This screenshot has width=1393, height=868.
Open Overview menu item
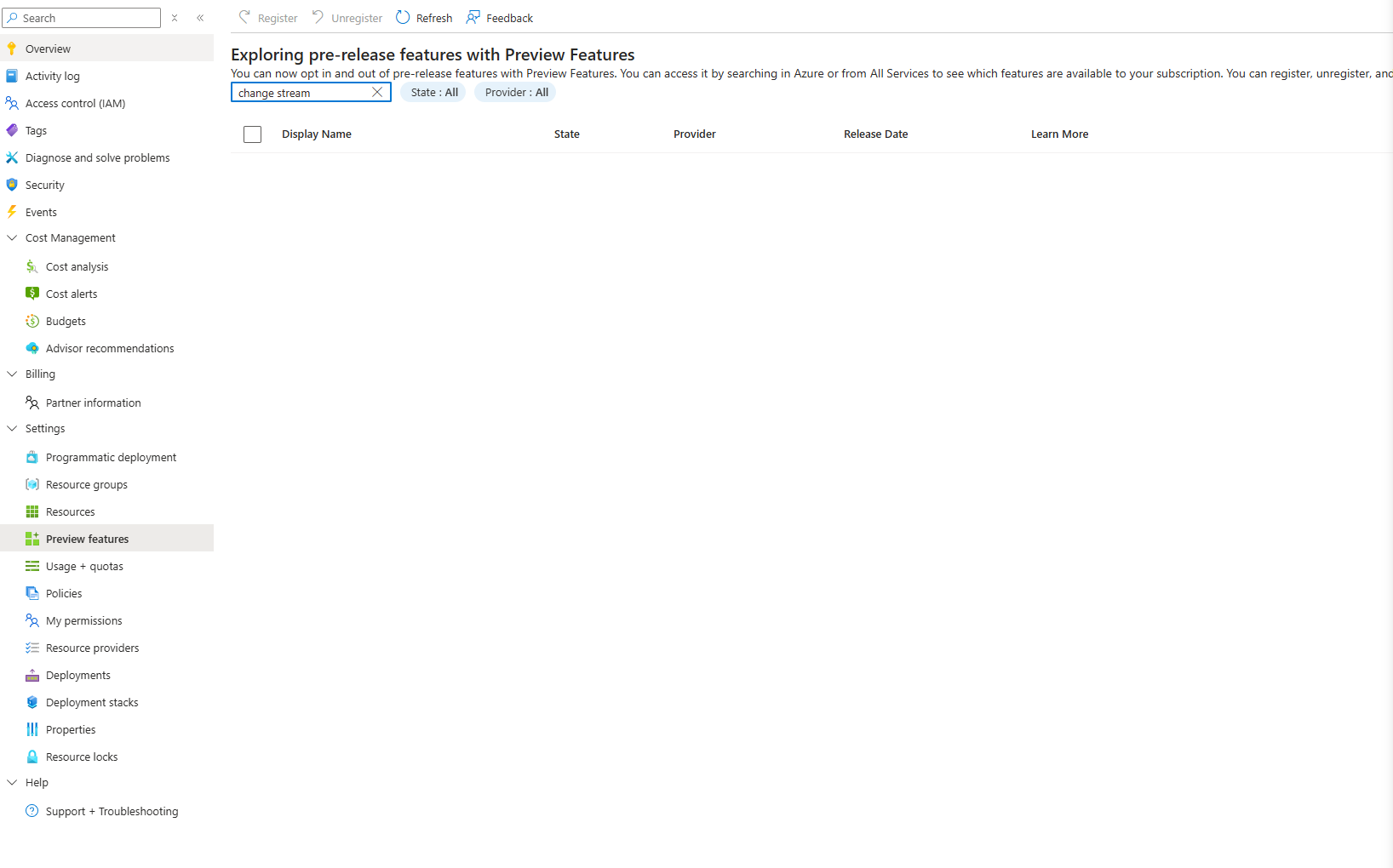(x=106, y=49)
